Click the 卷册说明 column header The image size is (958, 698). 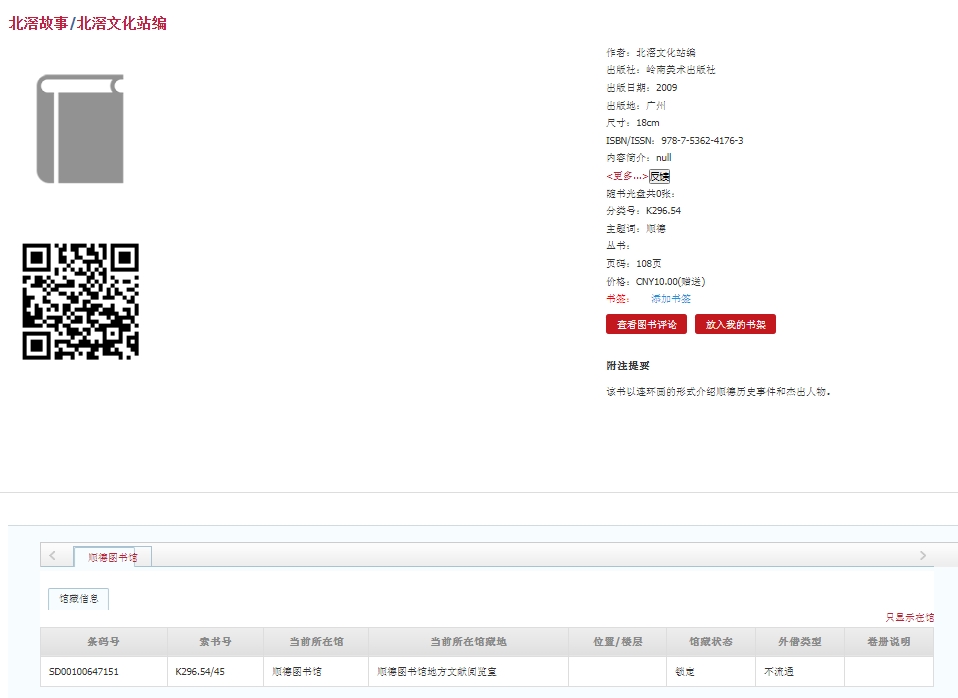point(889,642)
